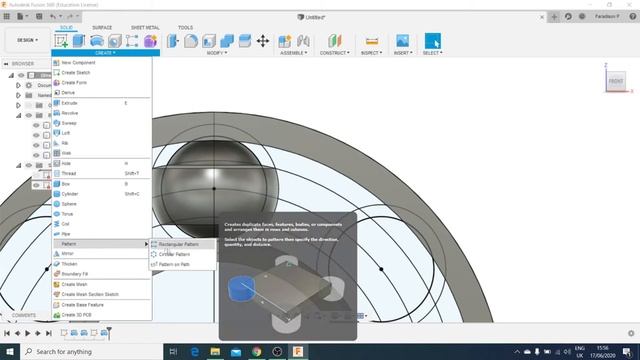Click the Save icon in quick toolbar
Screen dimensions: 640x360
39,17
